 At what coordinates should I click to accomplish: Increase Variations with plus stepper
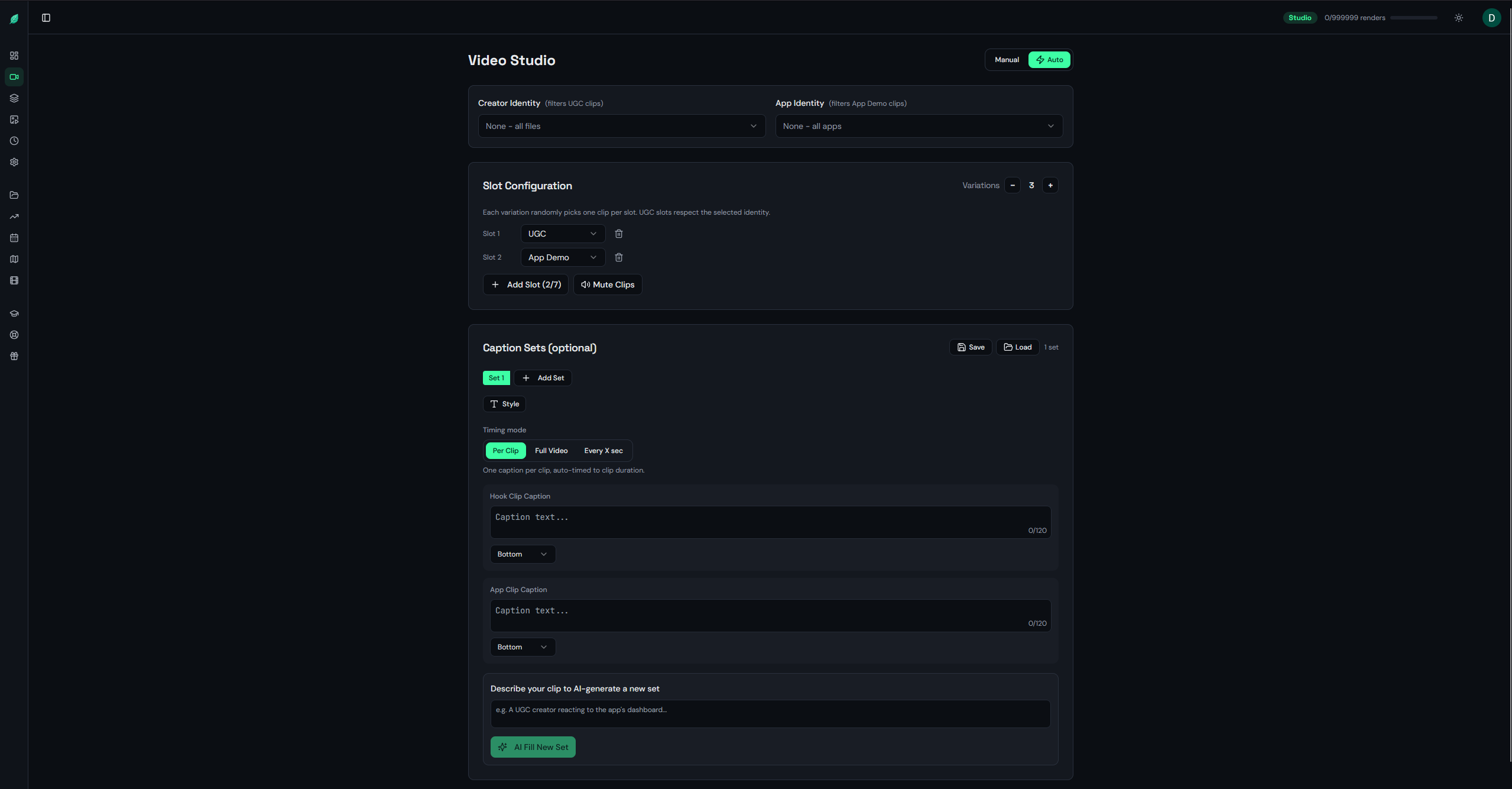pyautogui.click(x=1050, y=185)
